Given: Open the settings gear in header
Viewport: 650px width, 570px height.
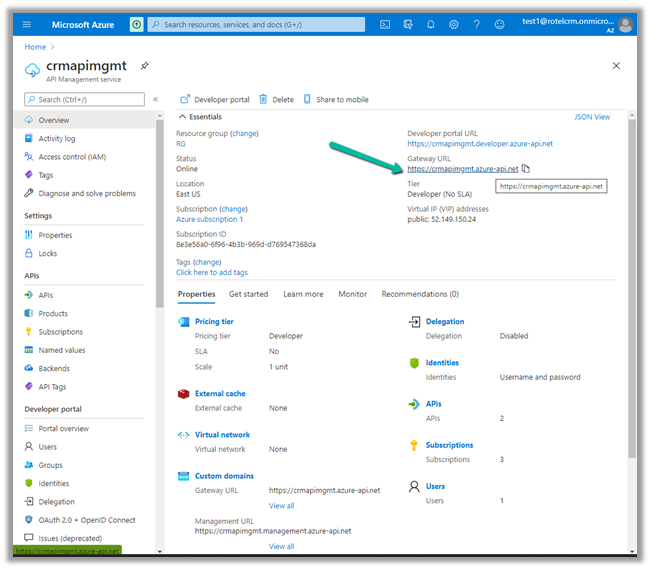Looking at the screenshot, I should coord(454,24).
